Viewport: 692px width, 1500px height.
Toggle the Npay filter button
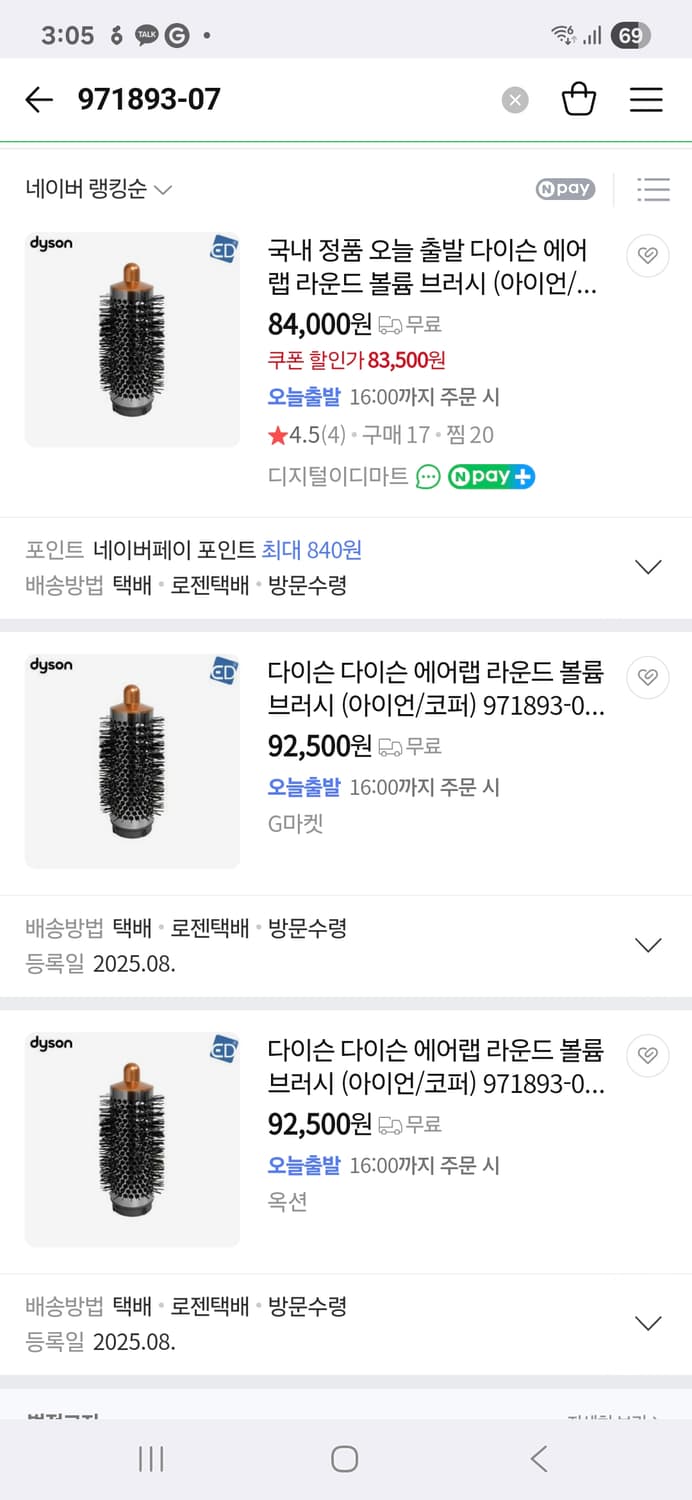pos(565,189)
